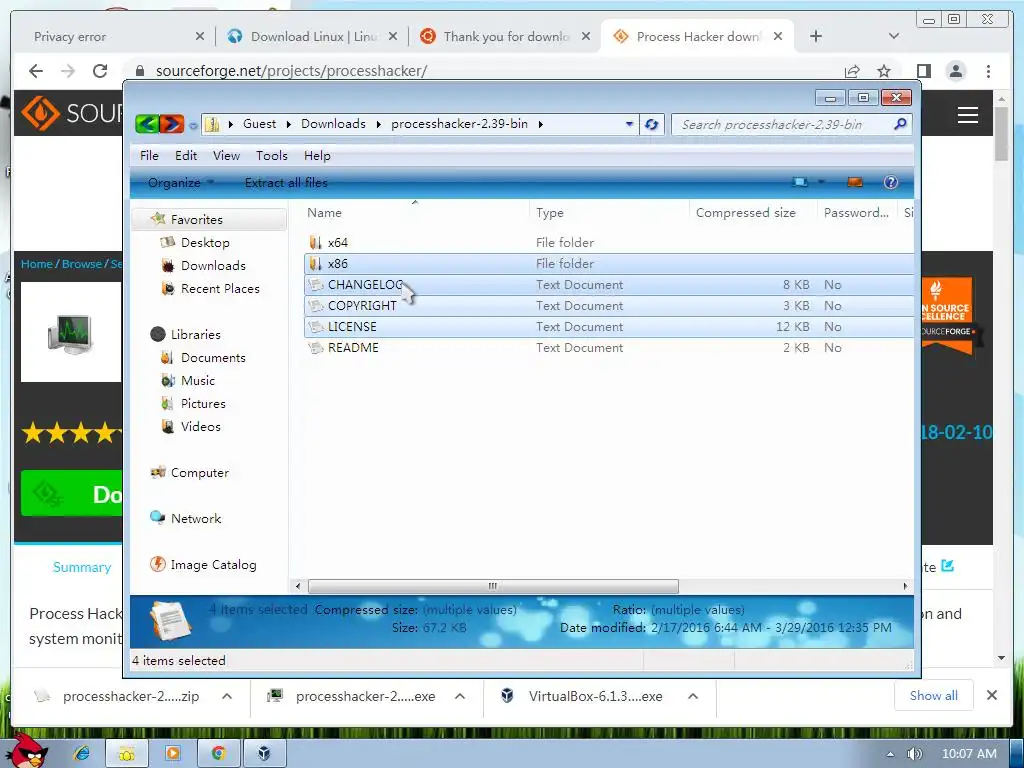Select the COPYRIGHT text document row

click(609, 306)
